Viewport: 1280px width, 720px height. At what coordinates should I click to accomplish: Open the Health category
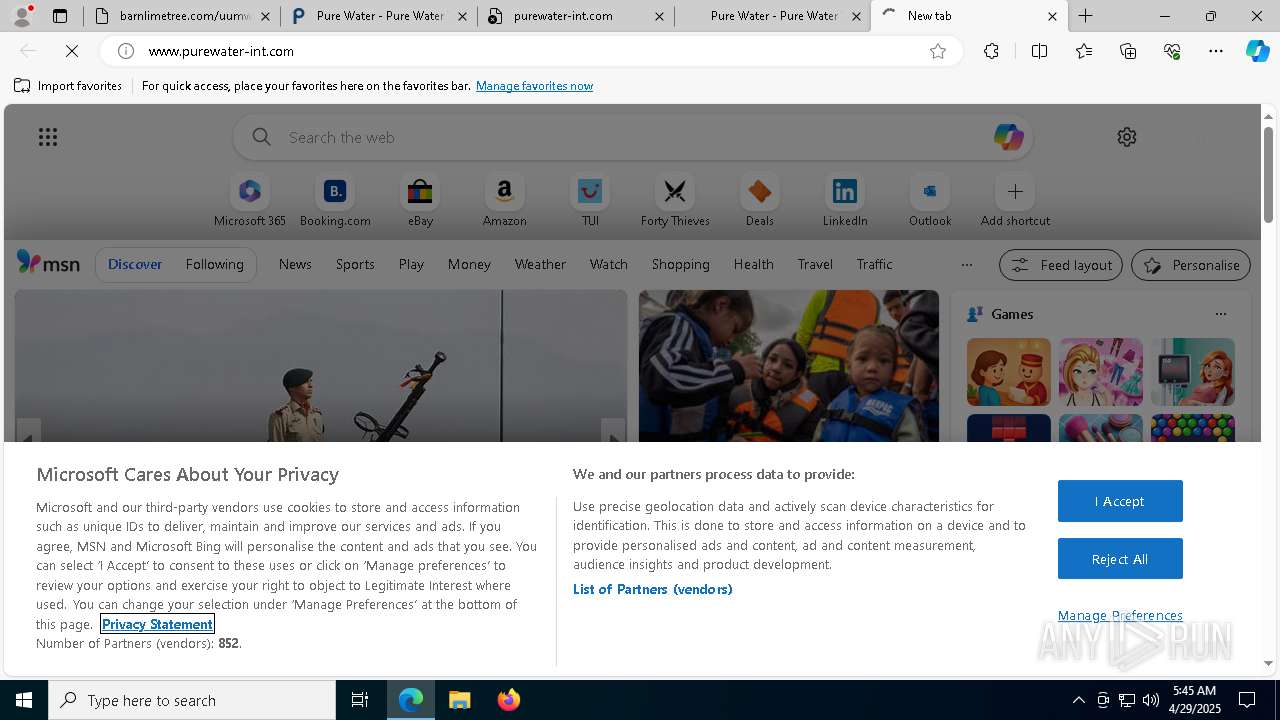[x=753, y=264]
